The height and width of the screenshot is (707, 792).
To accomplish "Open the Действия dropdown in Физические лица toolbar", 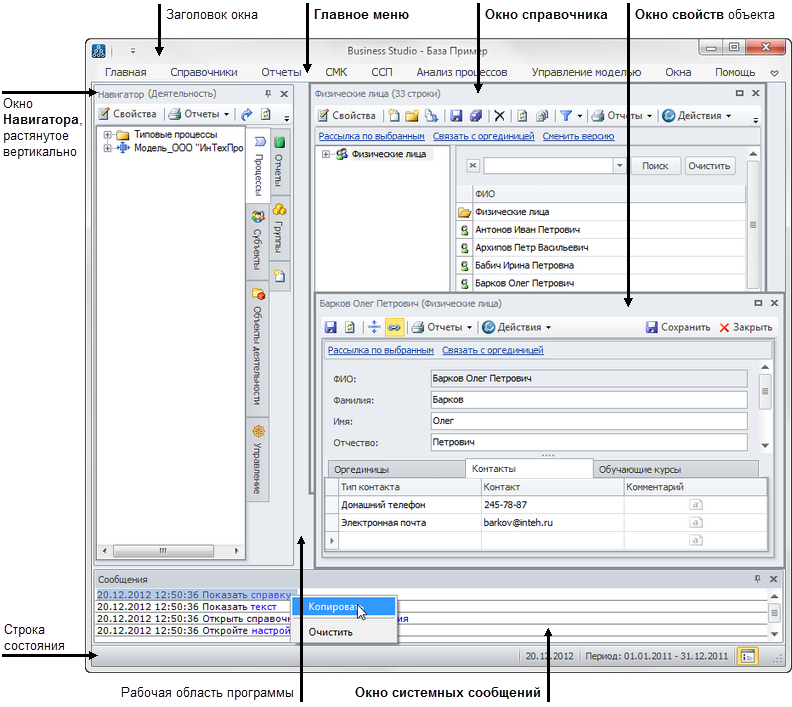I will 697,116.
